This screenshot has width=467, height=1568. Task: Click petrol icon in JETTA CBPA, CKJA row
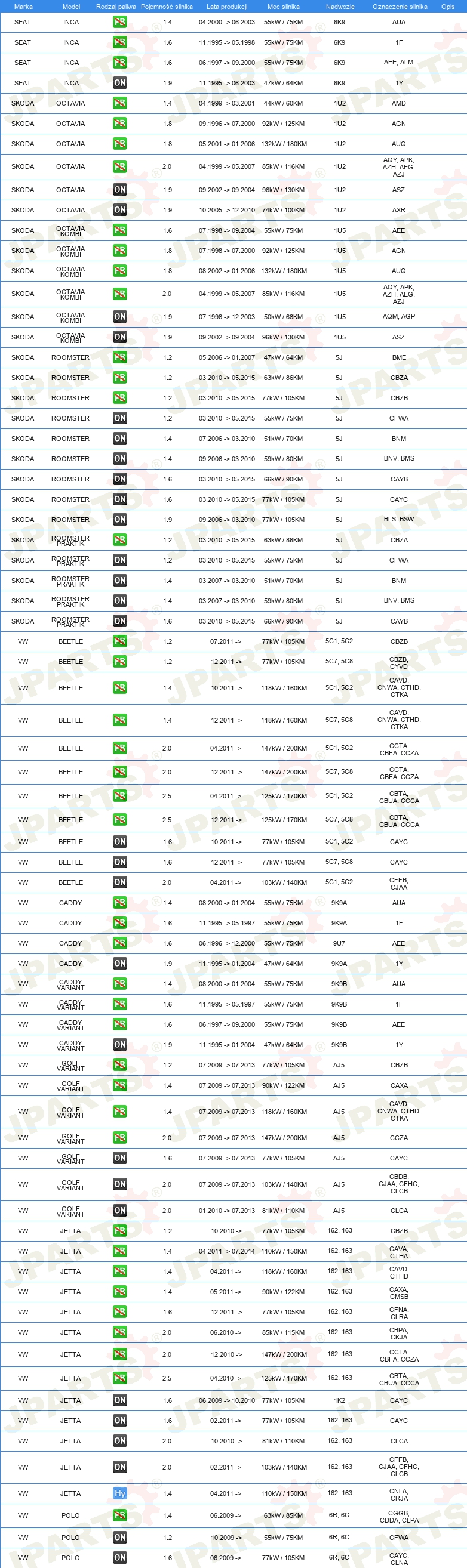(x=120, y=1332)
